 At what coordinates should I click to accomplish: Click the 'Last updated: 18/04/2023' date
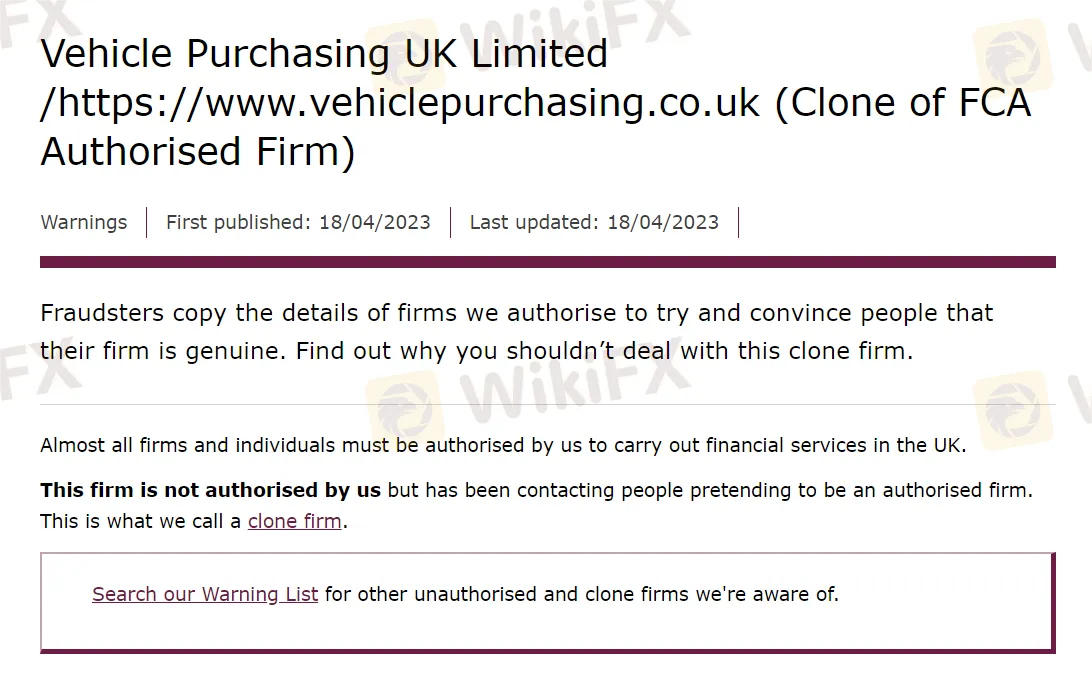pos(594,222)
